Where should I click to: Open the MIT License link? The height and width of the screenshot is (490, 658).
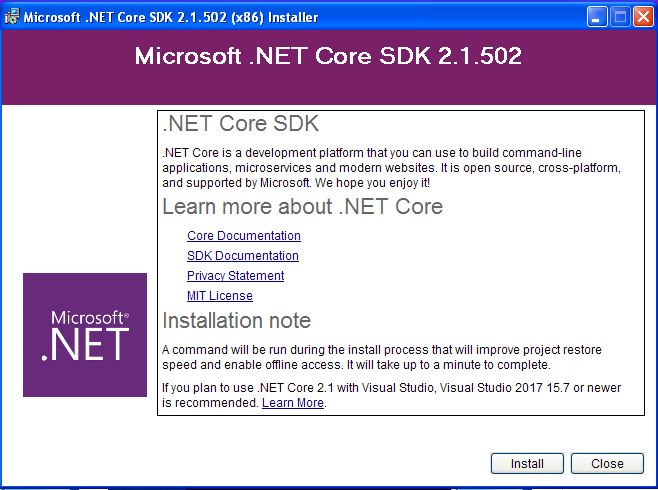coord(220,296)
